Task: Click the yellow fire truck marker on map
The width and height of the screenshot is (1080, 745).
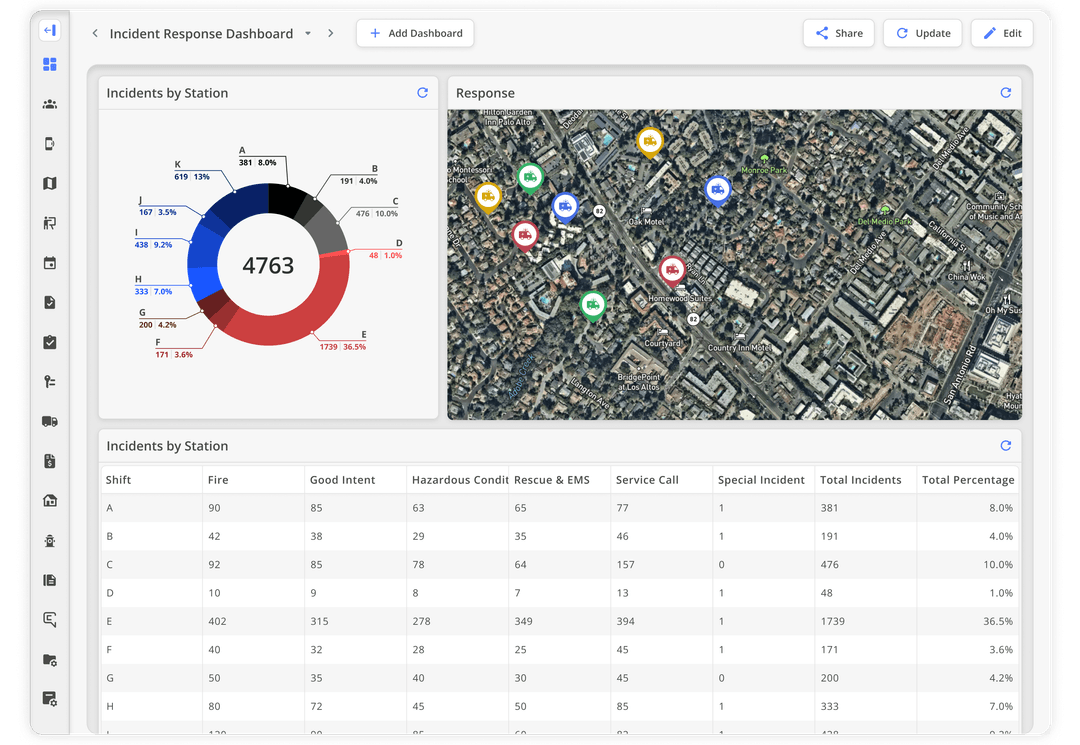Action: (650, 140)
